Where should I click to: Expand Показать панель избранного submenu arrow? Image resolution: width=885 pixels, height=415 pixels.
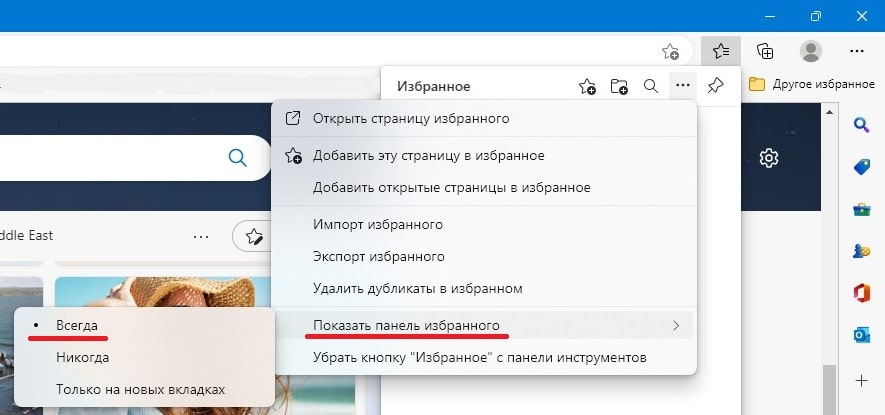click(x=676, y=326)
